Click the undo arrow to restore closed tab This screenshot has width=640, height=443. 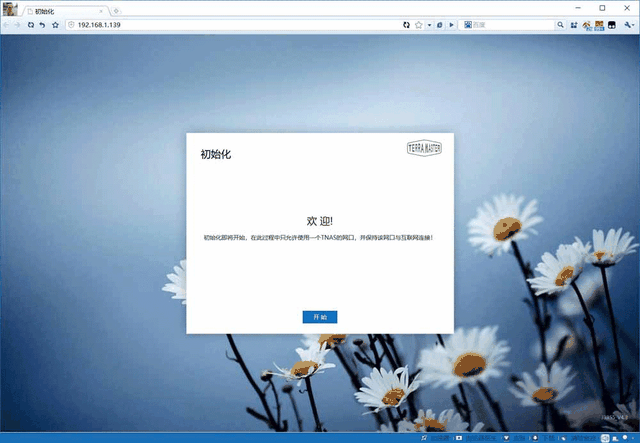pyautogui.click(x=42, y=25)
